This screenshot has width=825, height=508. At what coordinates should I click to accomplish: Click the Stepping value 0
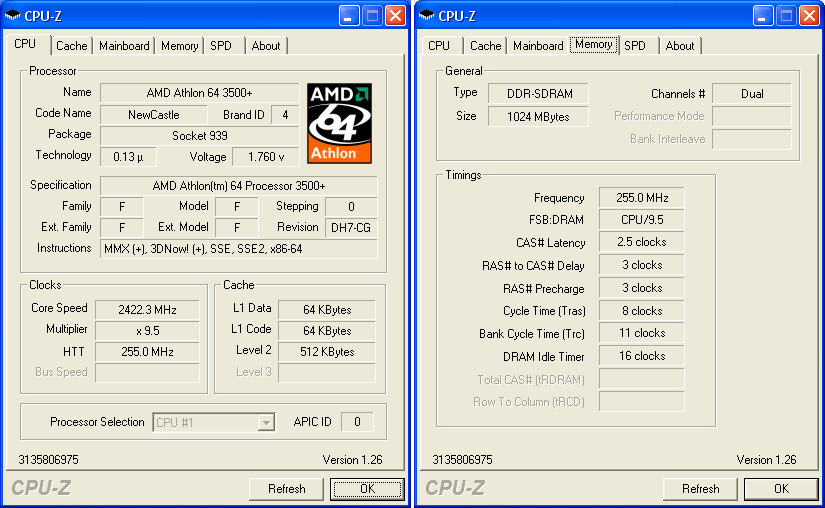coord(351,207)
